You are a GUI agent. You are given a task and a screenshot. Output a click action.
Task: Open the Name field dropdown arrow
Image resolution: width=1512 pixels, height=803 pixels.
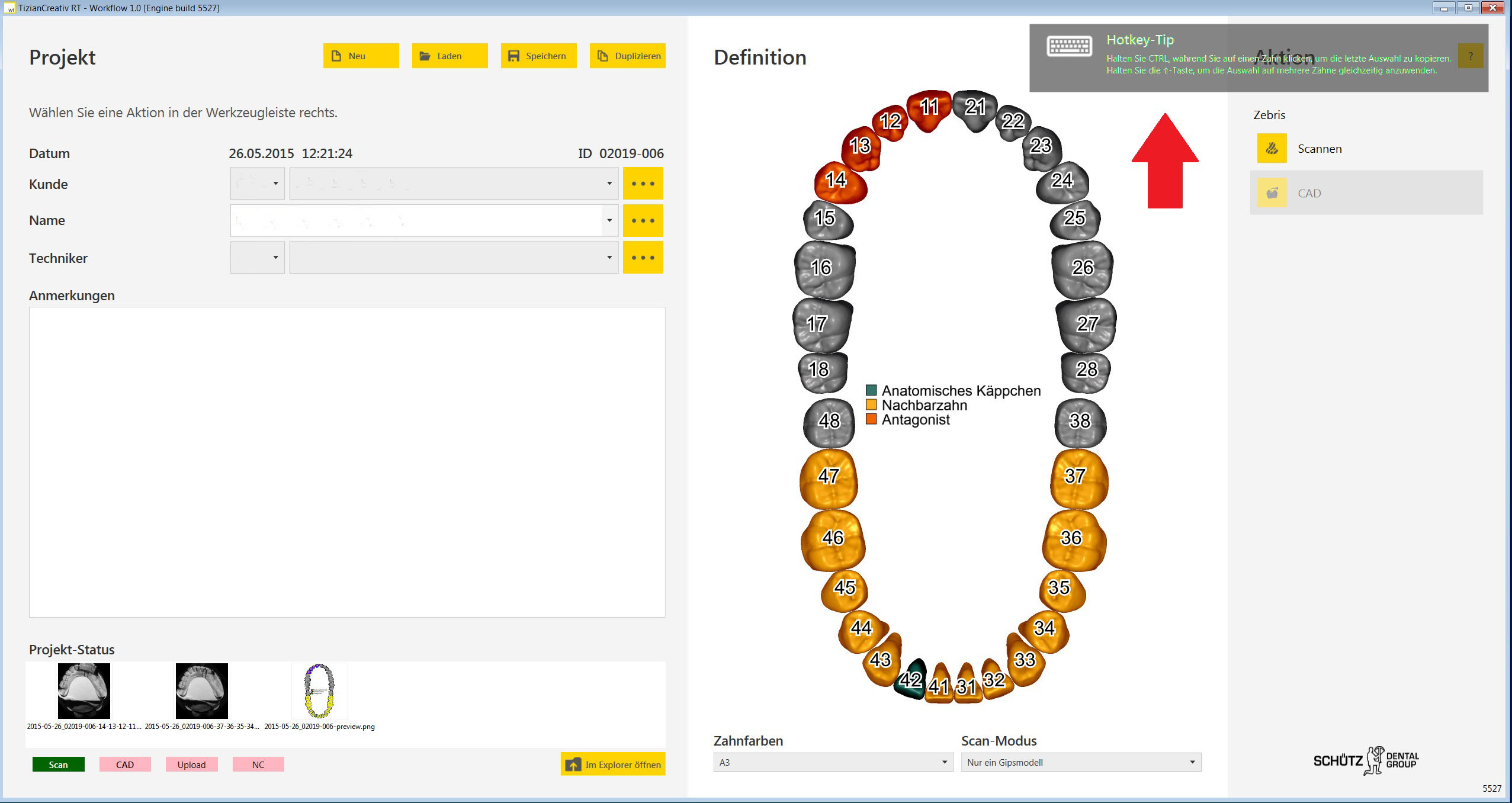[x=609, y=220]
